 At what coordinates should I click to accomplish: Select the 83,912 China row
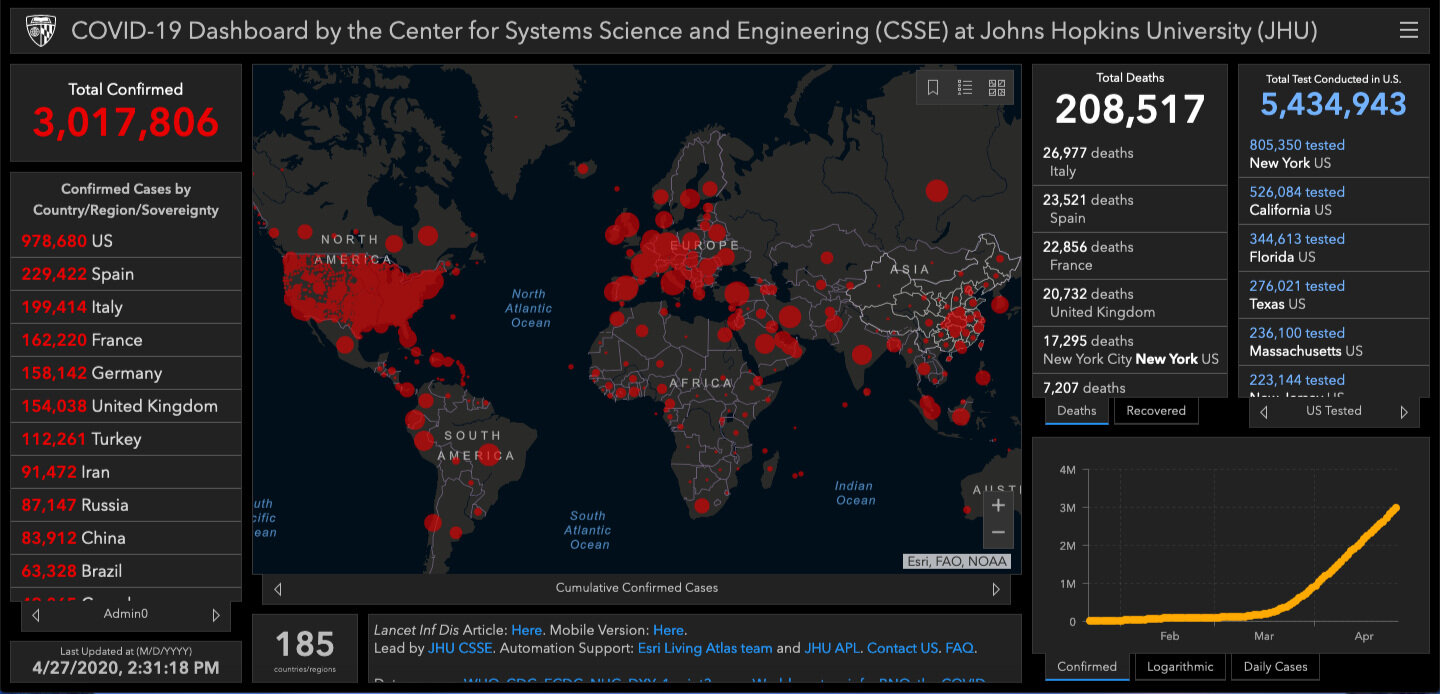[x=126, y=538]
